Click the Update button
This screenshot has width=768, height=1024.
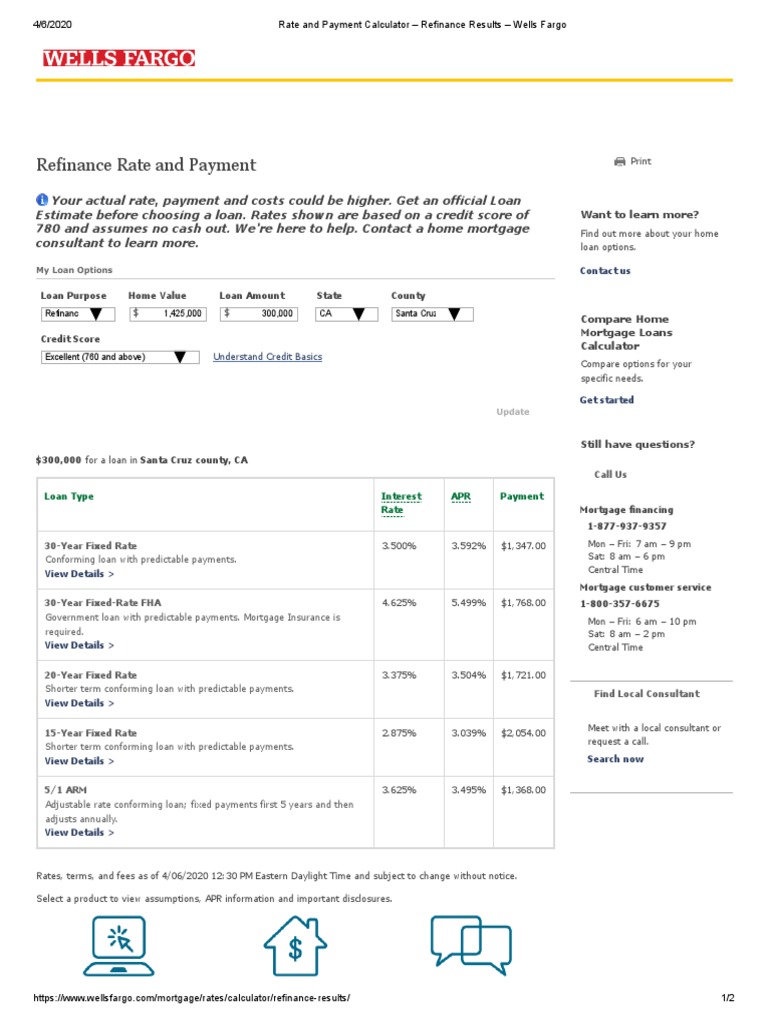point(513,411)
